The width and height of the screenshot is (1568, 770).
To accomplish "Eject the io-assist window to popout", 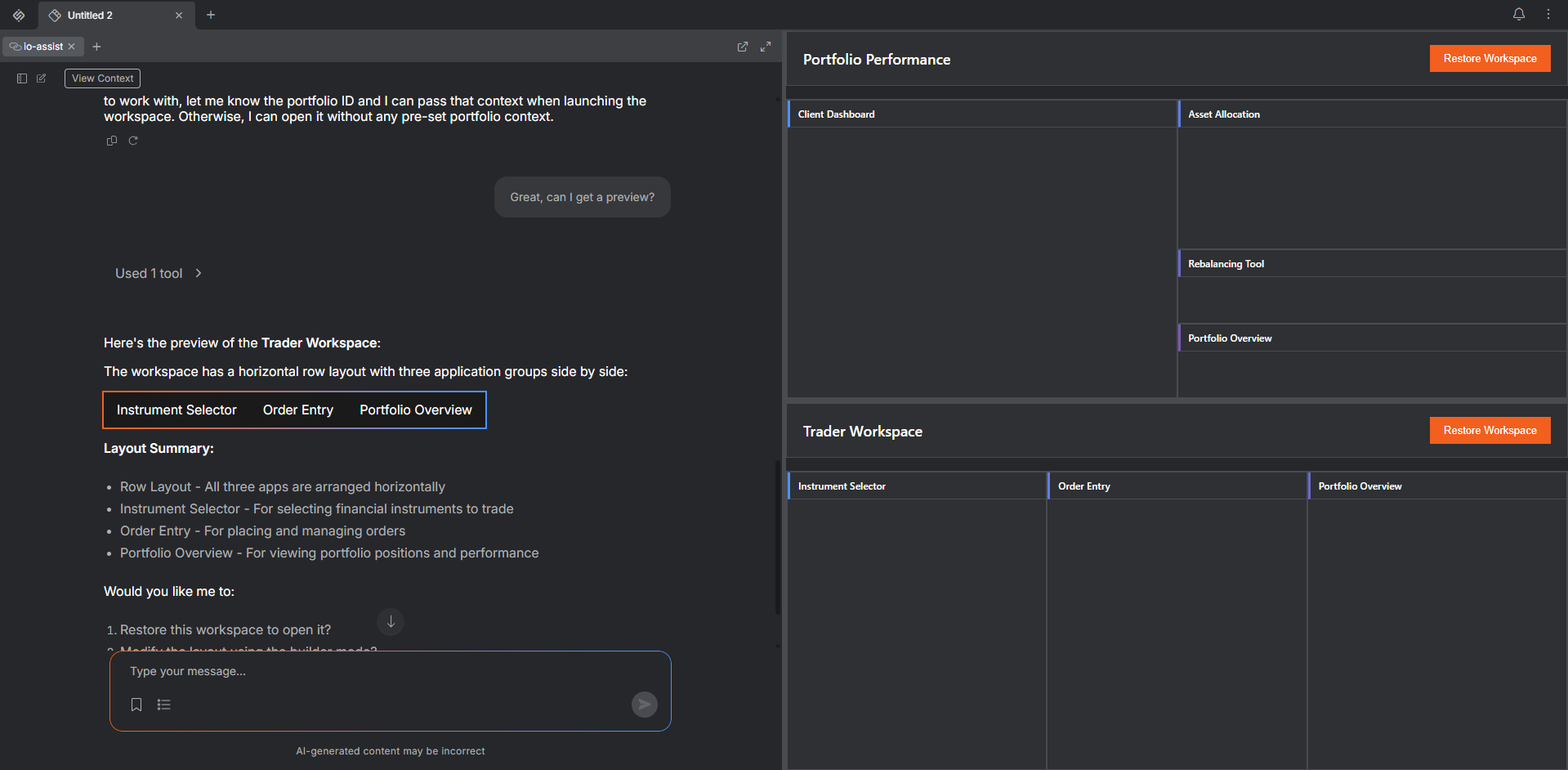I will tap(742, 47).
